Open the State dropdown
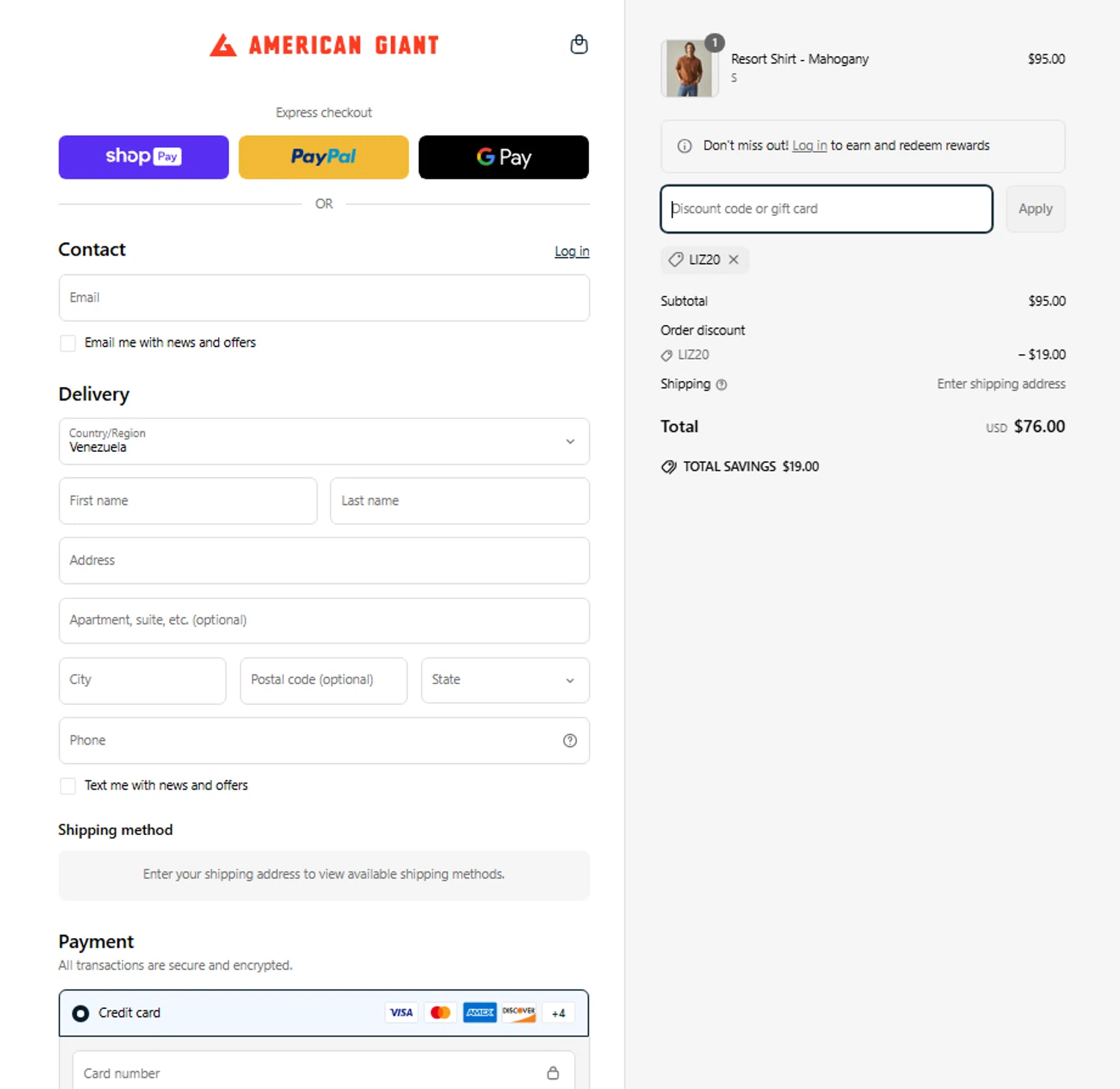 (505, 680)
